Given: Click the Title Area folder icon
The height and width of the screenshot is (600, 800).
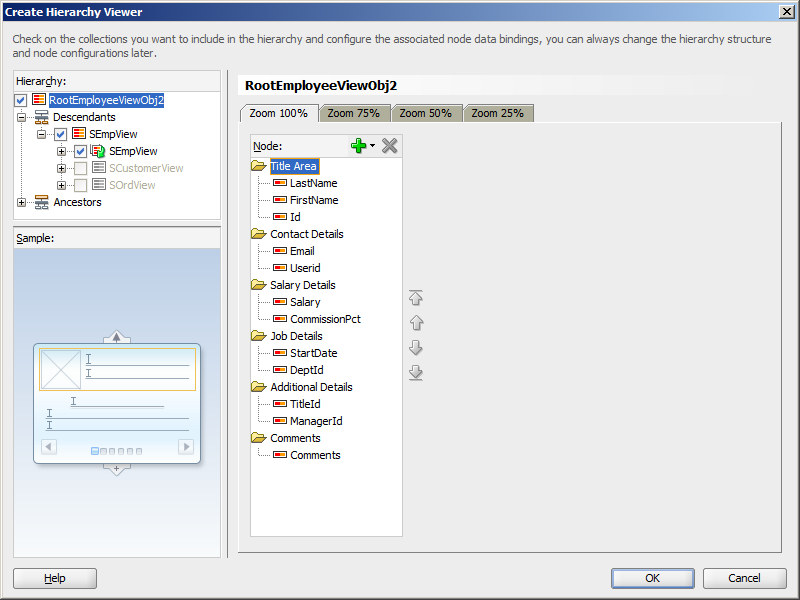Looking at the screenshot, I should click(259, 166).
